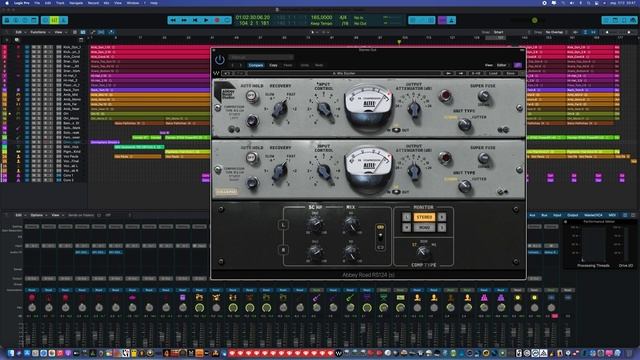Image resolution: width=640 pixels, height=360 pixels.
Task: Click the lower SC HP knob
Action: tap(315, 252)
